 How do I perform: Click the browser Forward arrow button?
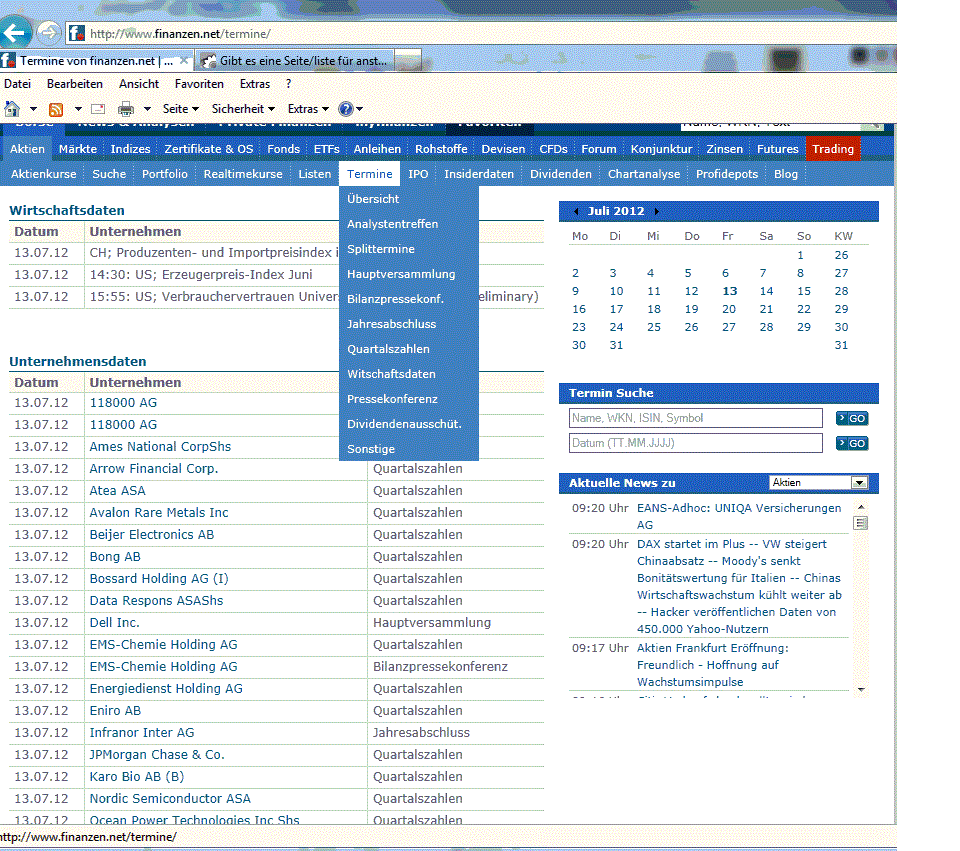coord(48,33)
